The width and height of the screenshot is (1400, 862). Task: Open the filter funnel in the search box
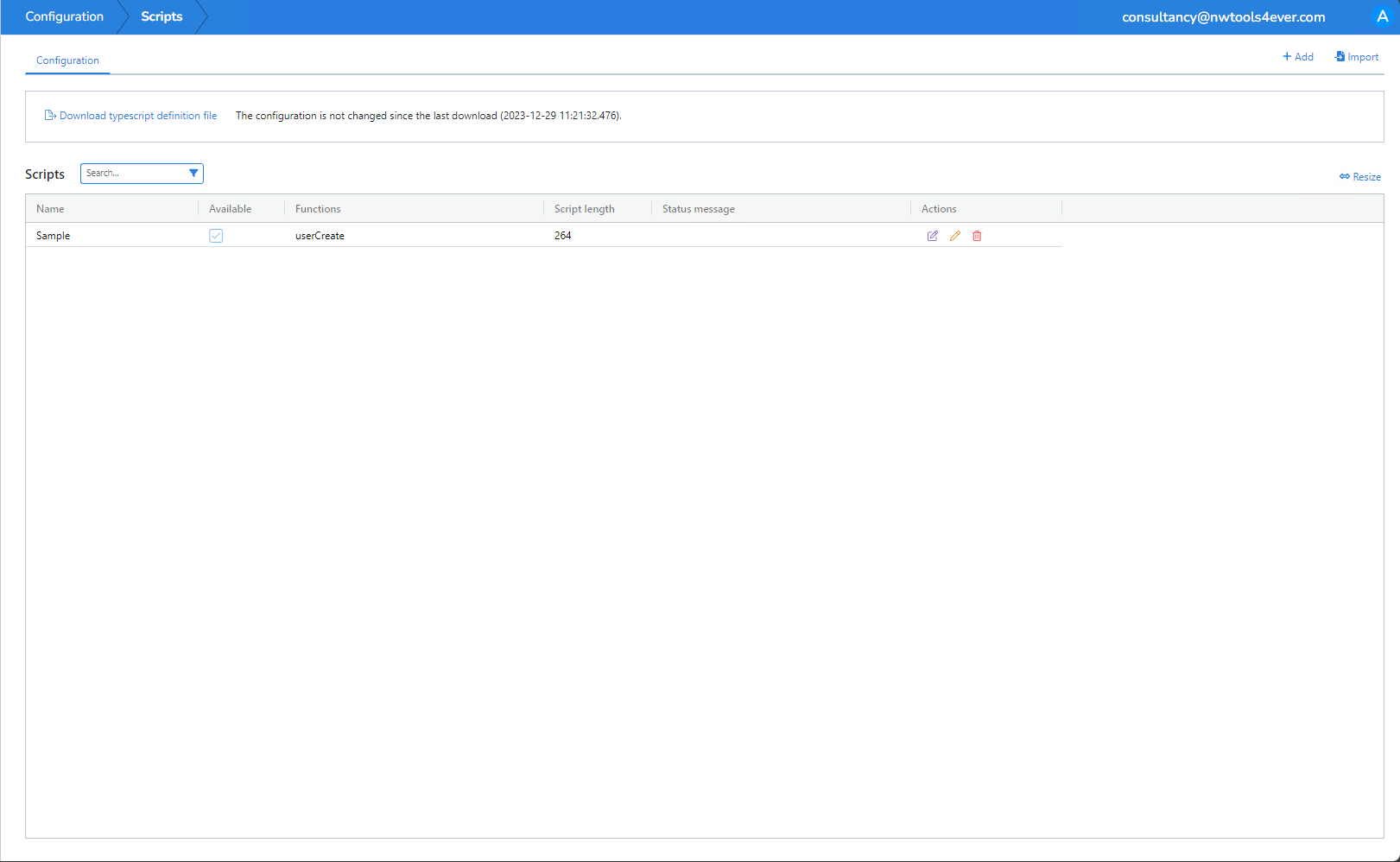click(193, 174)
